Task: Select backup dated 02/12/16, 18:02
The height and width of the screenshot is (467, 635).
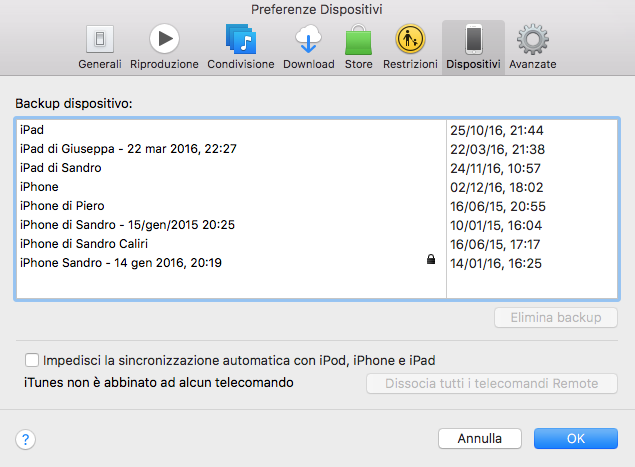Action: [x=317, y=187]
